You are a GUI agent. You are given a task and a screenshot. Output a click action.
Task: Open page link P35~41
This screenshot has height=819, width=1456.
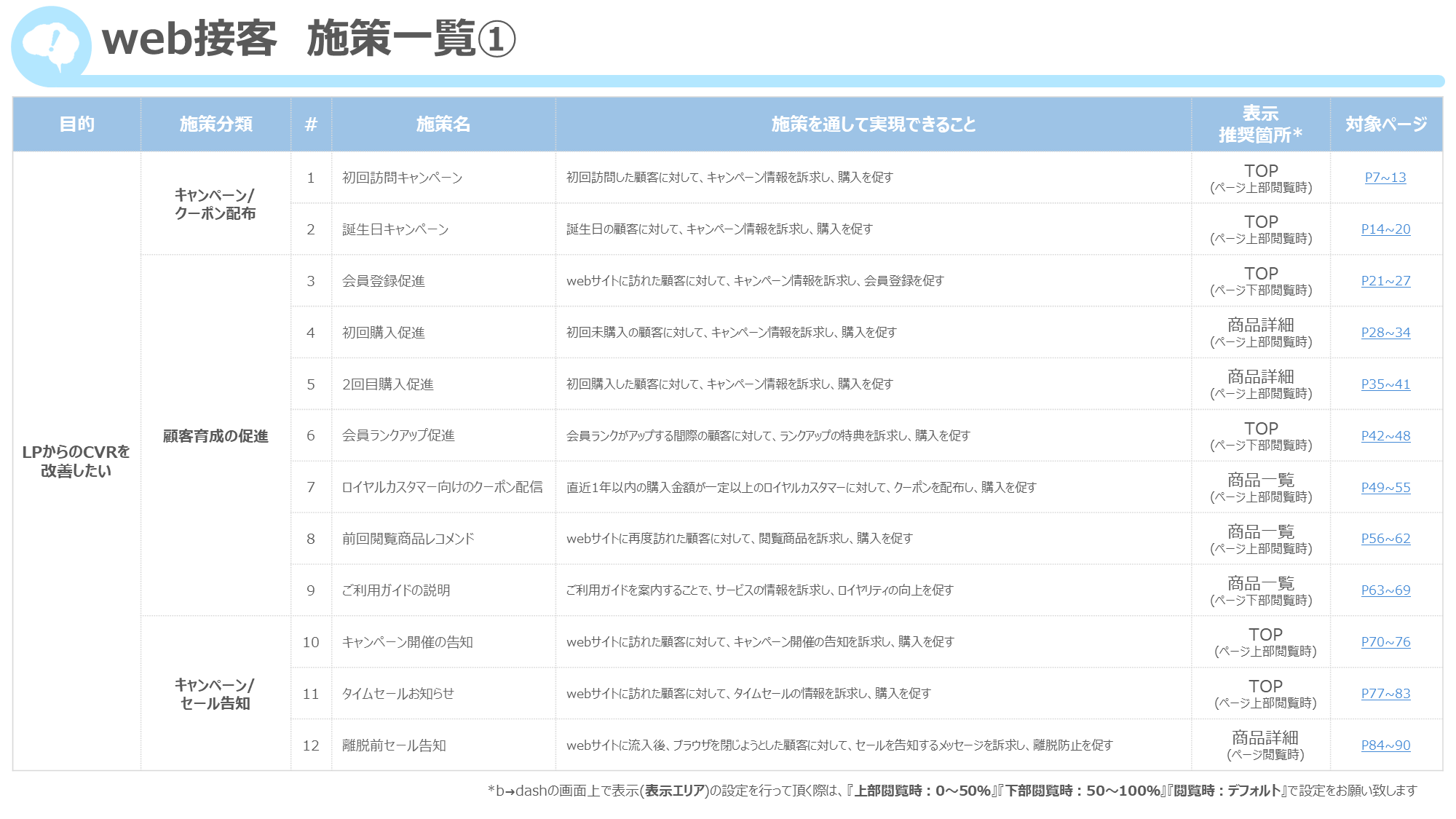click(1385, 384)
